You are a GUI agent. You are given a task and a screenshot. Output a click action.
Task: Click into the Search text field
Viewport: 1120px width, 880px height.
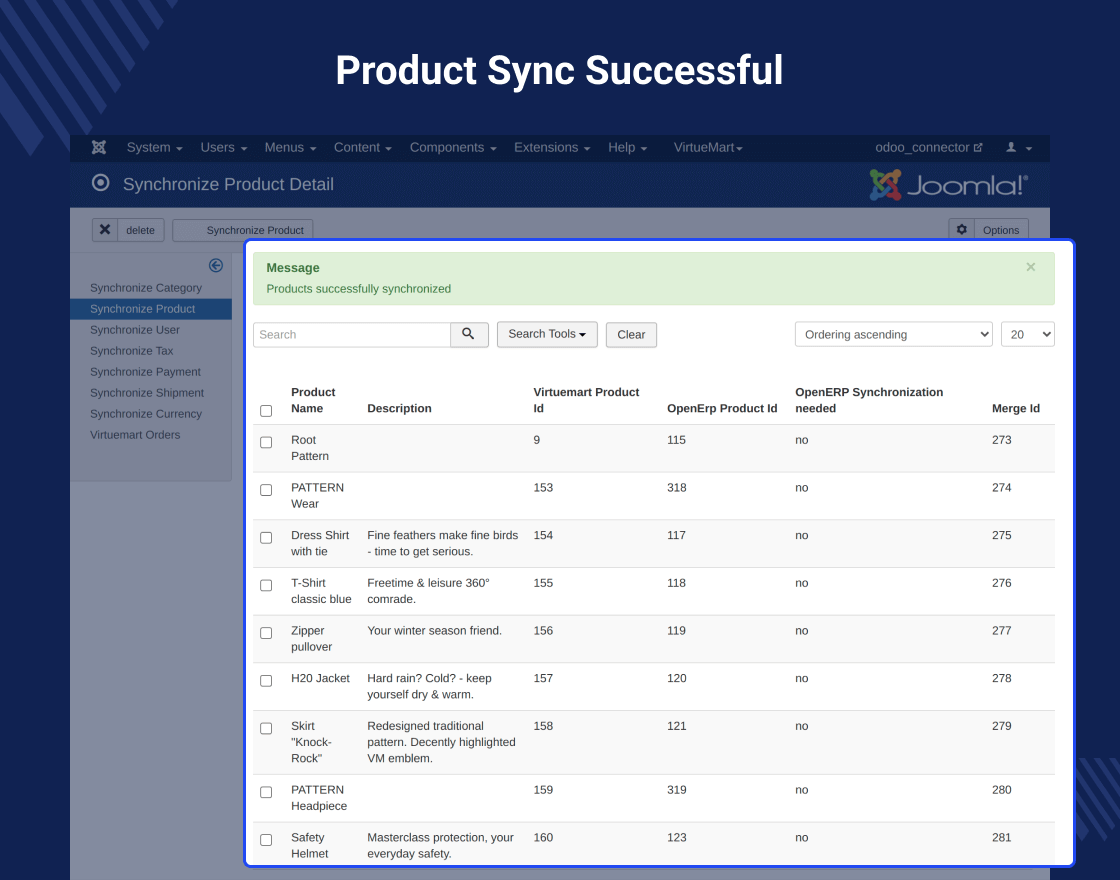tap(352, 334)
